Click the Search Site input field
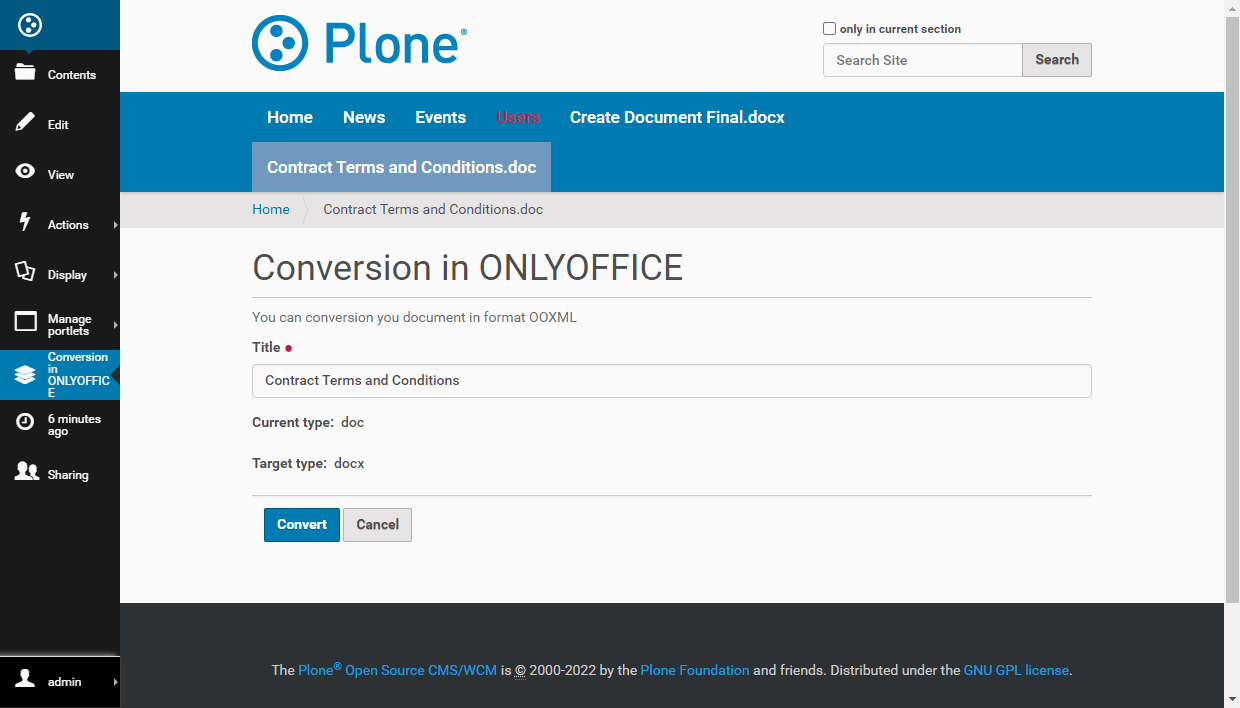The height and width of the screenshot is (708, 1240). click(x=922, y=60)
